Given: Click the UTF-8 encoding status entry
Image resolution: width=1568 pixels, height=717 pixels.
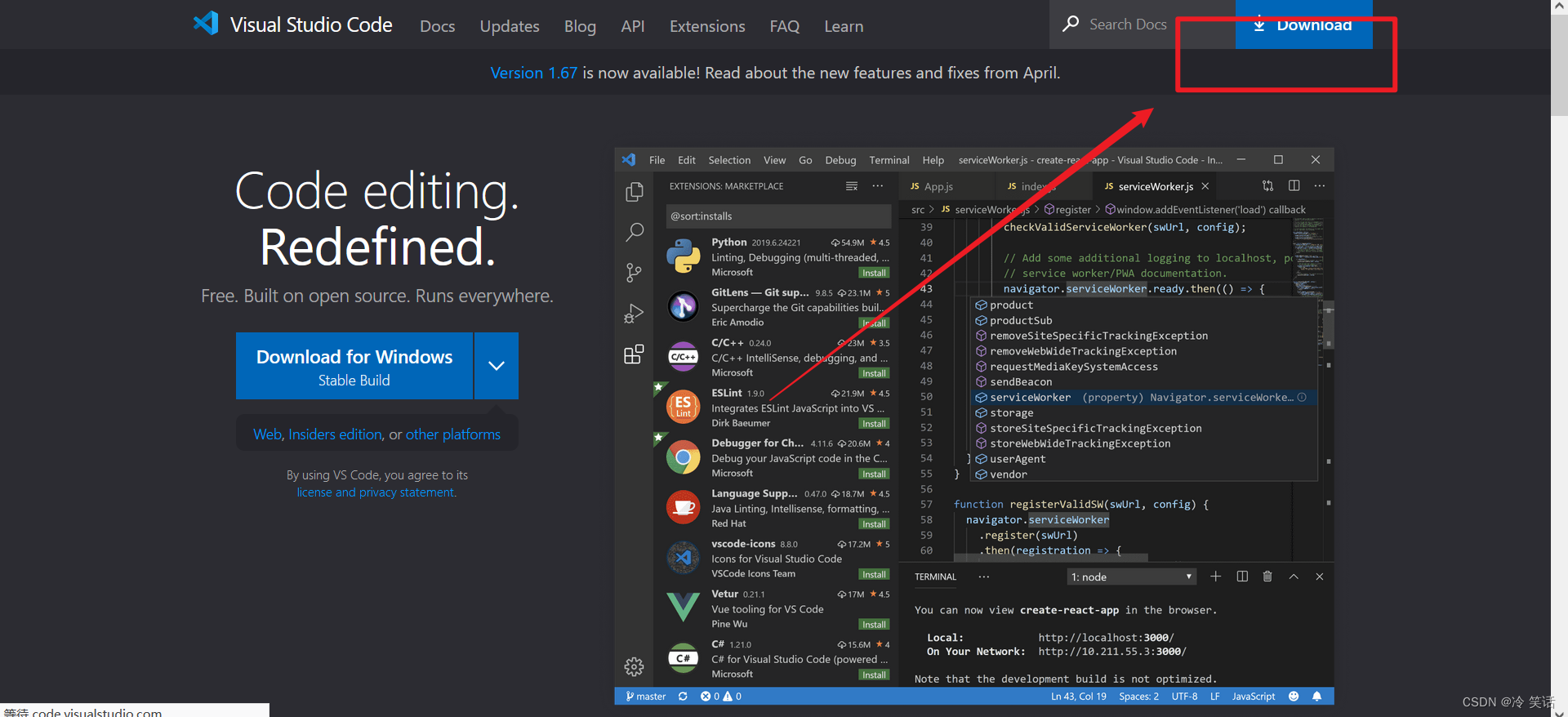Looking at the screenshot, I should 1184,697.
